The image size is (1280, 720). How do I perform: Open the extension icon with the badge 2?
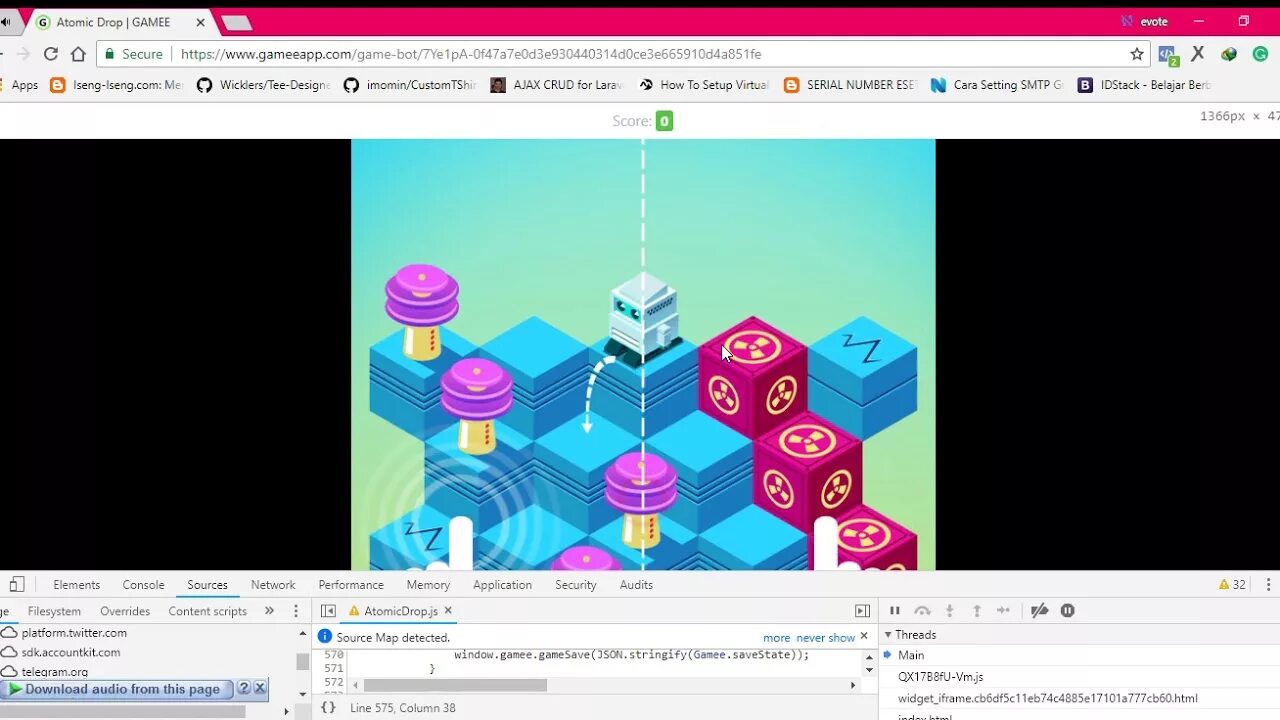[1167, 55]
